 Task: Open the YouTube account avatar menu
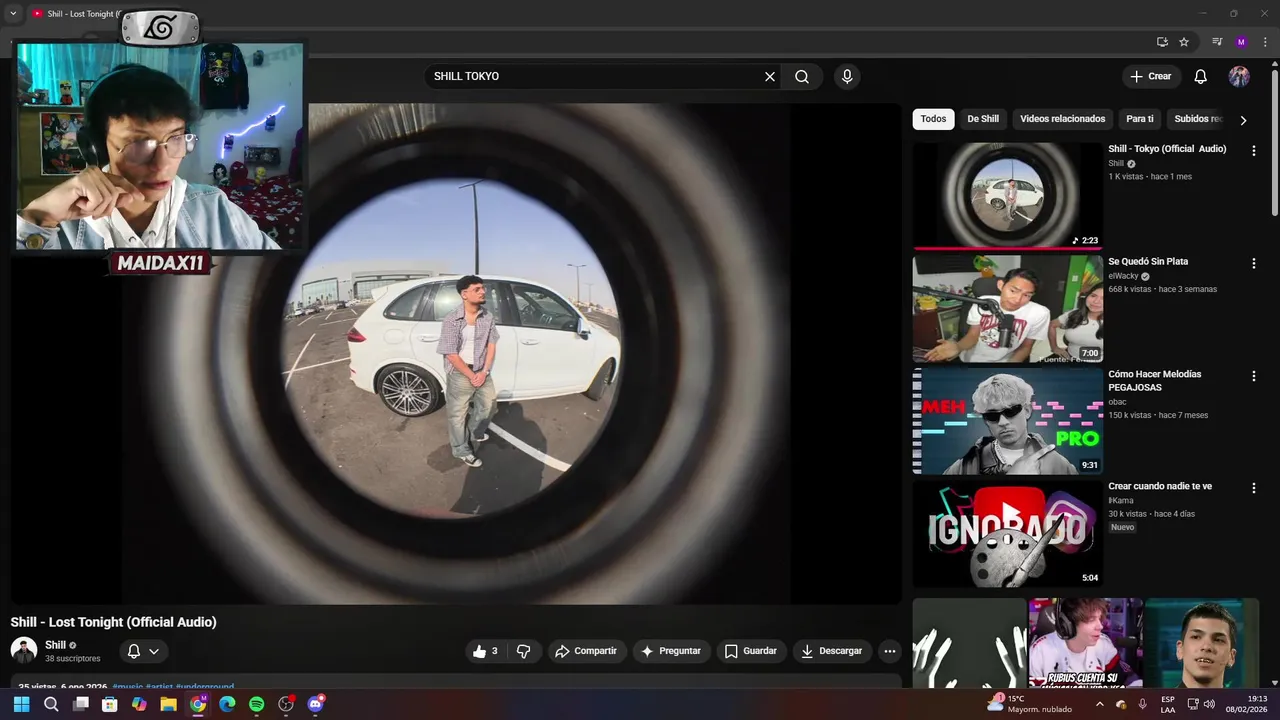point(1239,76)
